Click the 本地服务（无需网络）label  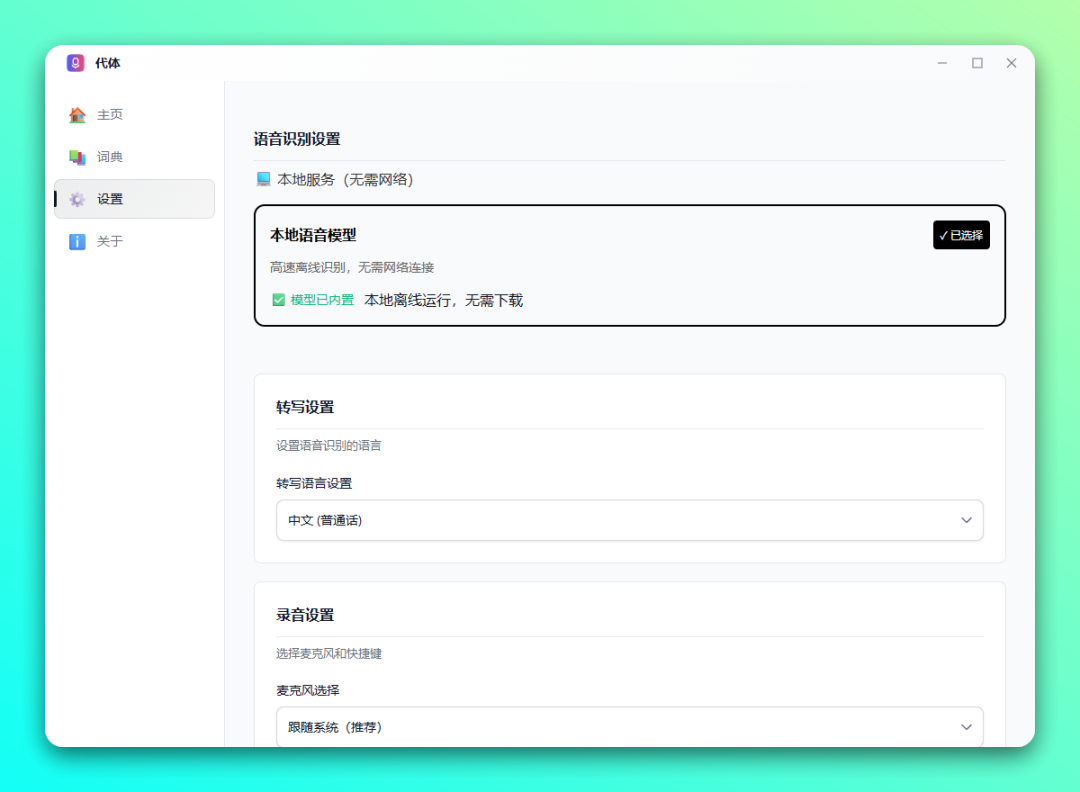point(345,180)
